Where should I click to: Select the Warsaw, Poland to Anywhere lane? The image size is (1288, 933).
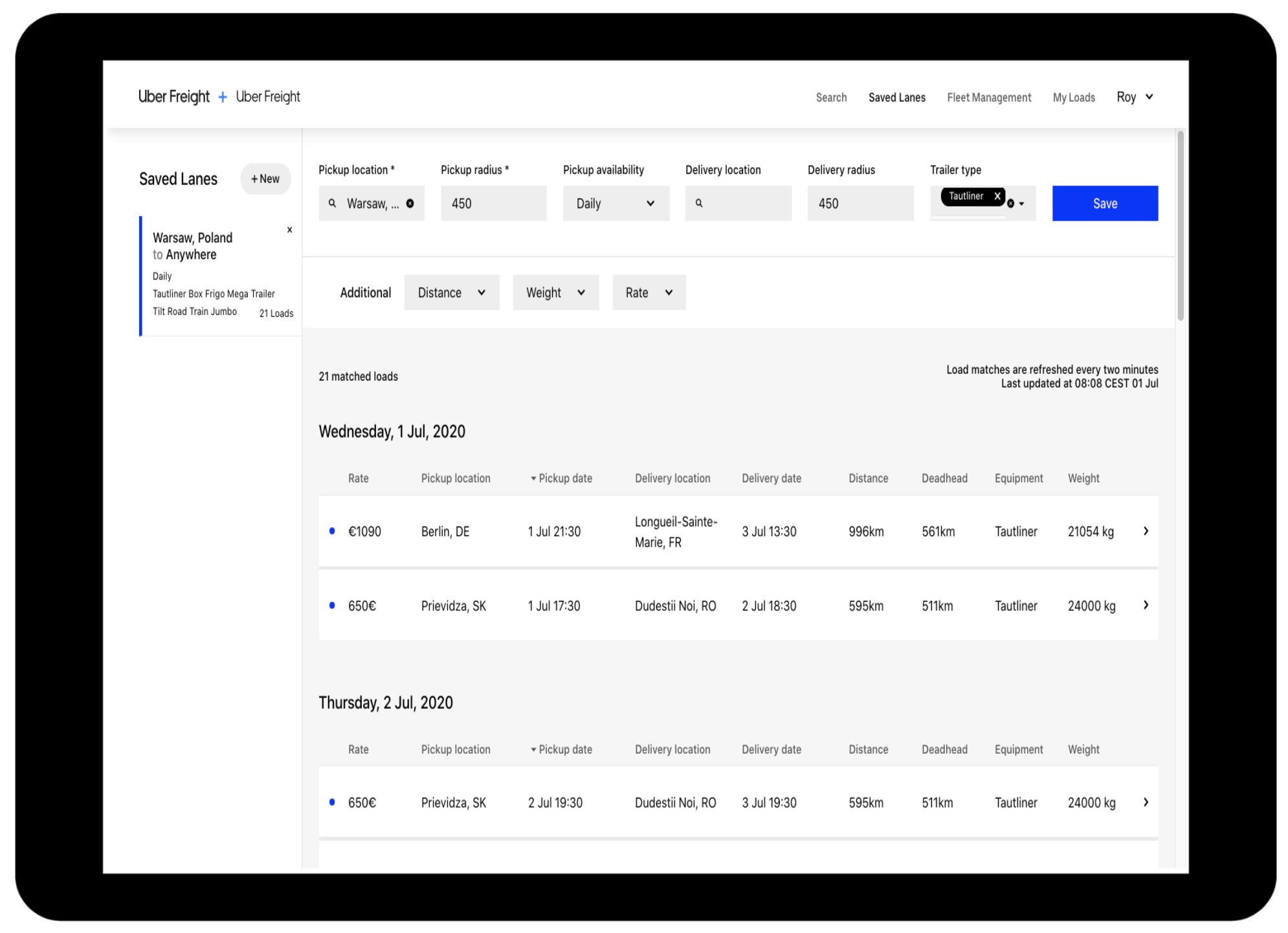[x=220, y=276]
